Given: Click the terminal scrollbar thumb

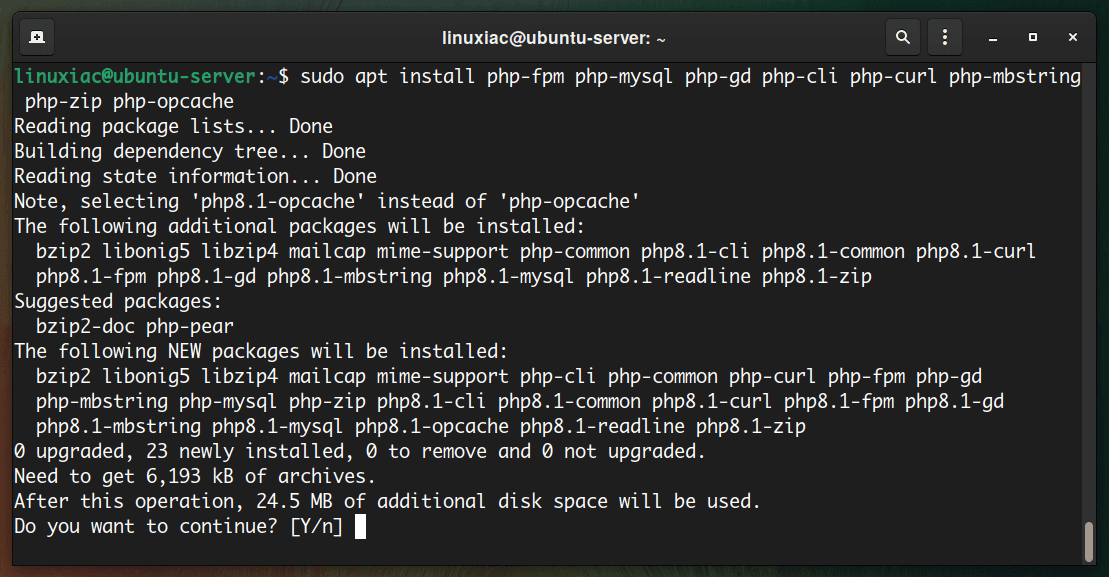Looking at the screenshot, I should [1089, 542].
